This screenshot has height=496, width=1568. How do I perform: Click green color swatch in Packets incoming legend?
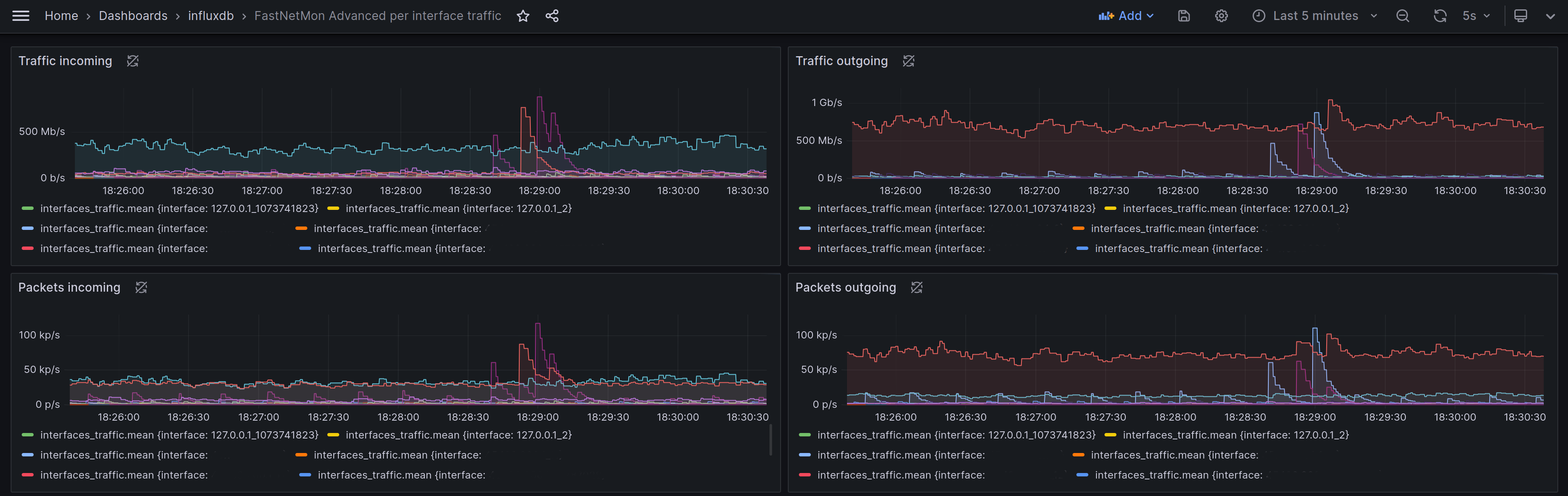(x=27, y=435)
